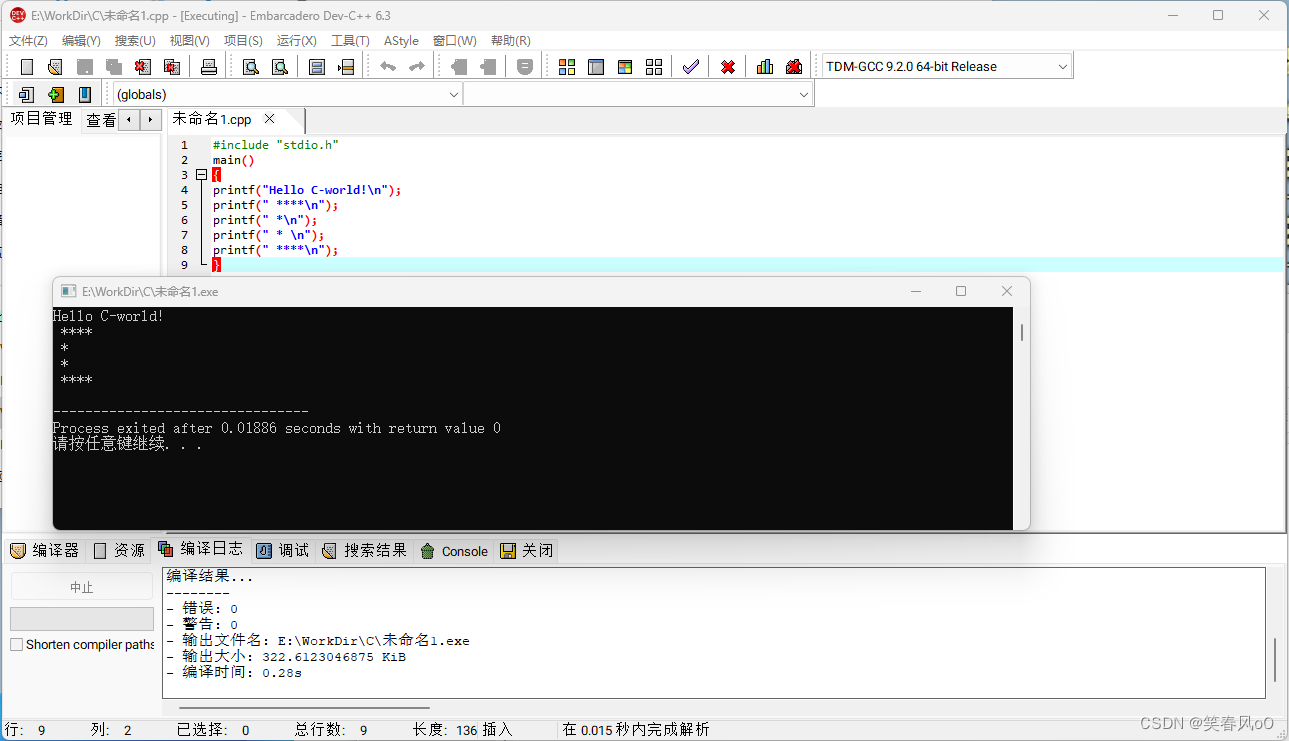This screenshot has width=1289, height=741.
Task: Click the Compile & Run colored-window icon
Action: coord(625,67)
